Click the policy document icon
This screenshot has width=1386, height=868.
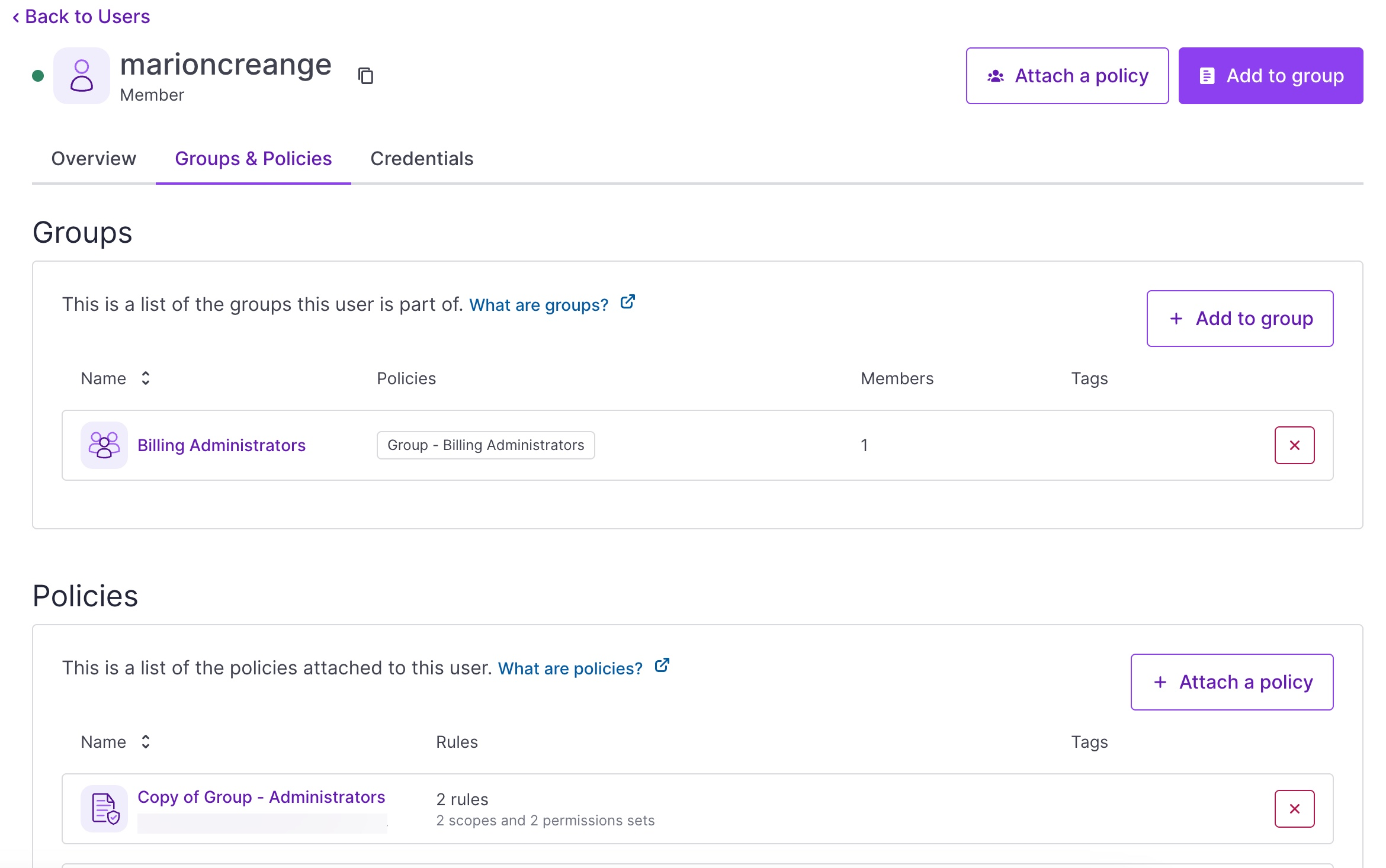[104, 808]
